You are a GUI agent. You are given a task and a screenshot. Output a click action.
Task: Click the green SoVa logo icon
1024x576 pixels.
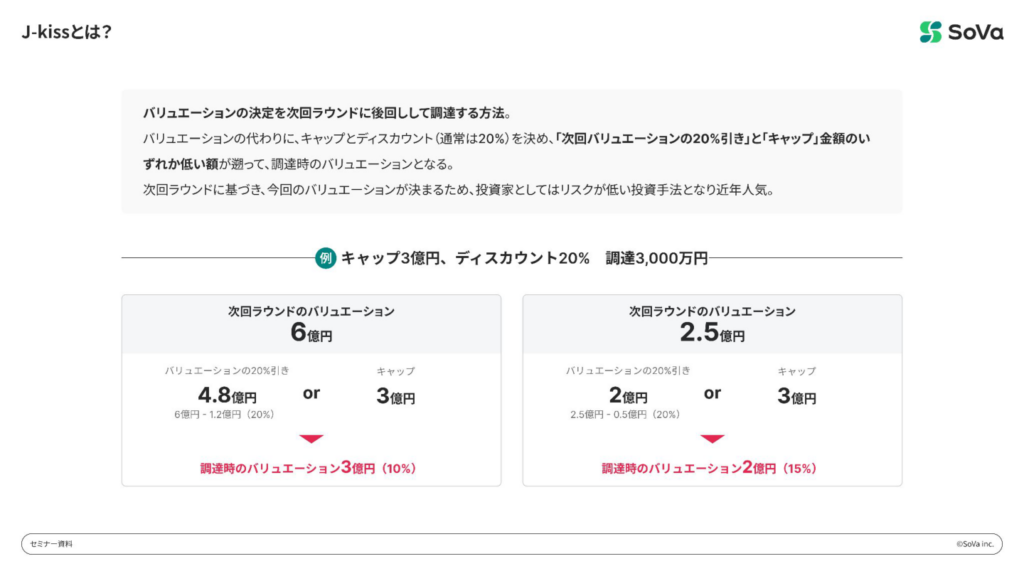[x=931, y=32]
